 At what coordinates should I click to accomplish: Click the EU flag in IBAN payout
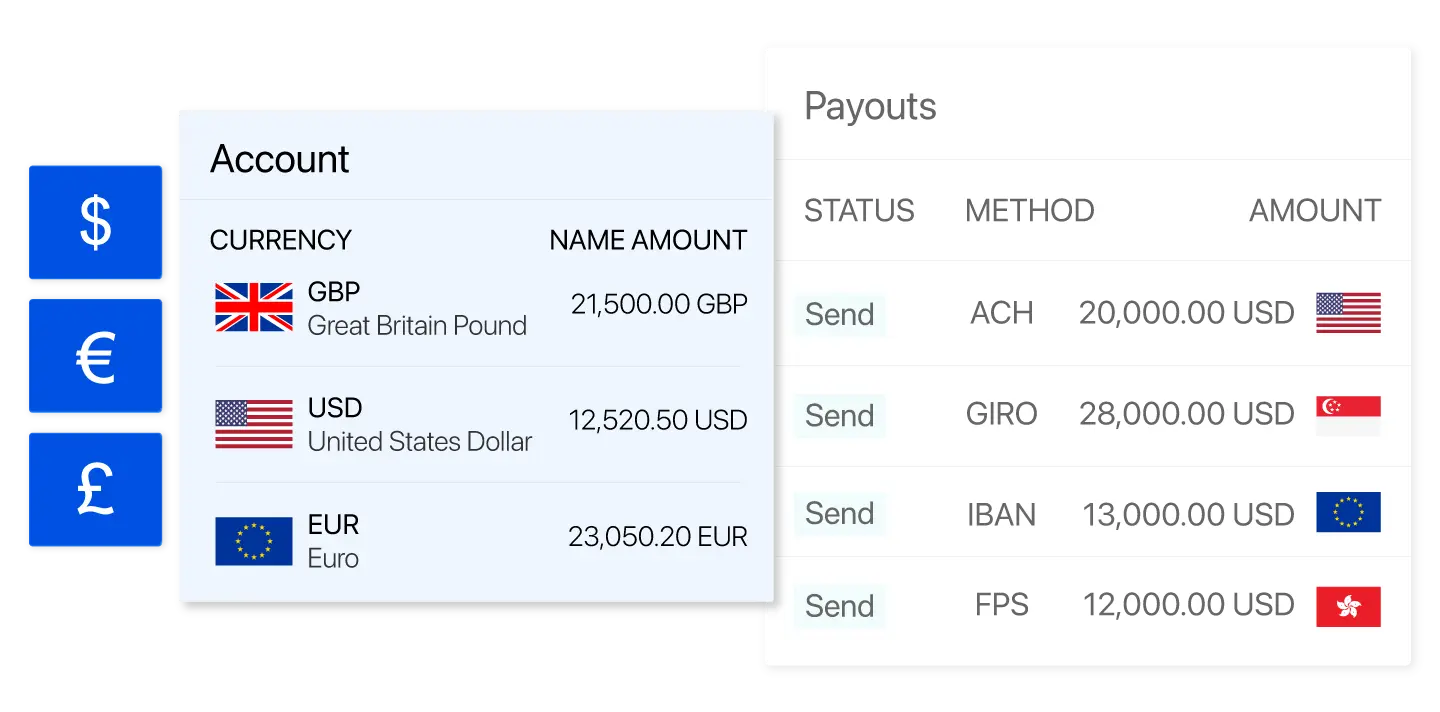(1348, 512)
